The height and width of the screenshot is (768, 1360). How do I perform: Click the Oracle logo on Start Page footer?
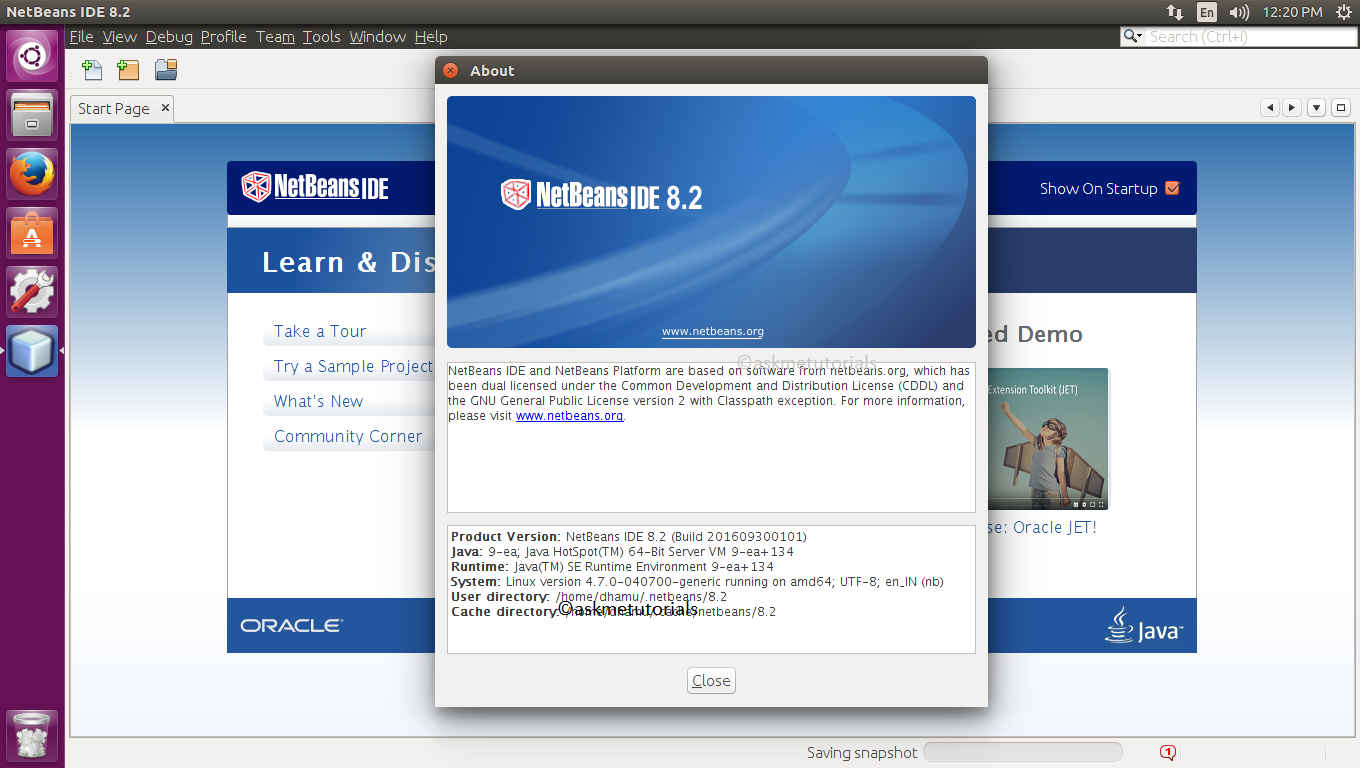pyautogui.click(x=291, y=625)
